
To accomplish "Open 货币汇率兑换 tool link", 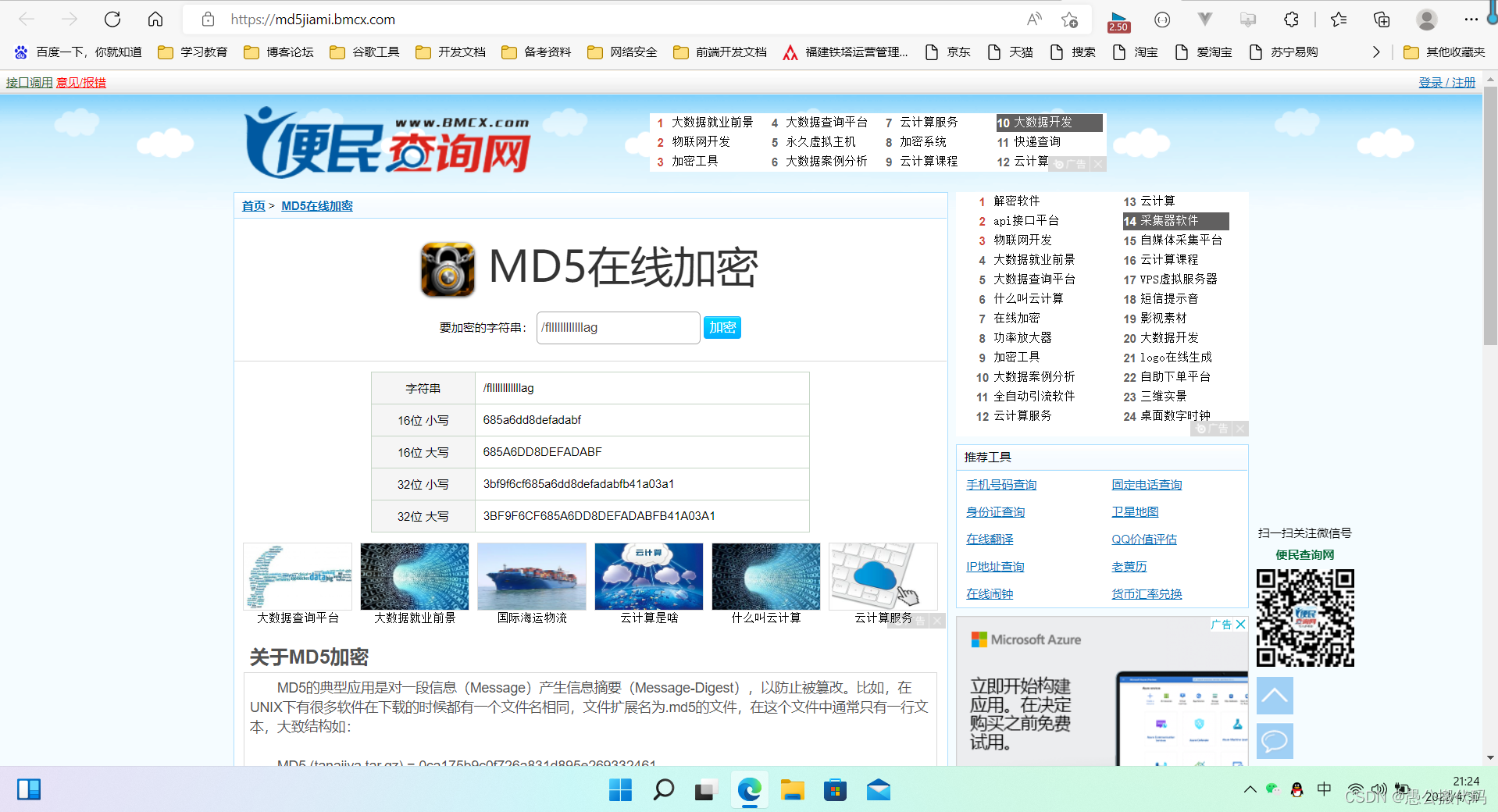I will 1147,594.
